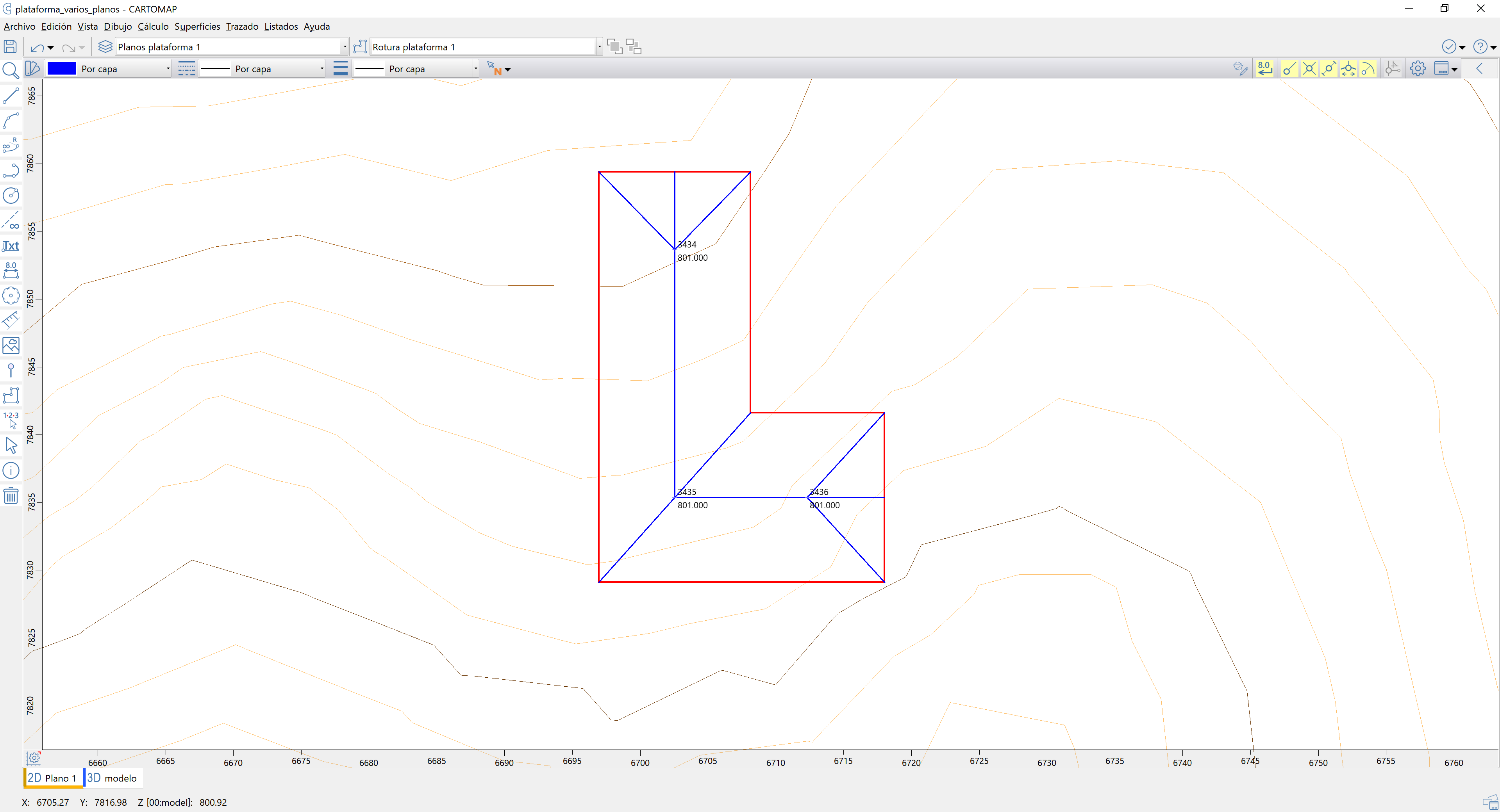This screenshot has width=1500, height=812.
Task: Open the gear settings in top toolbar
Action: click(1417, 69)
